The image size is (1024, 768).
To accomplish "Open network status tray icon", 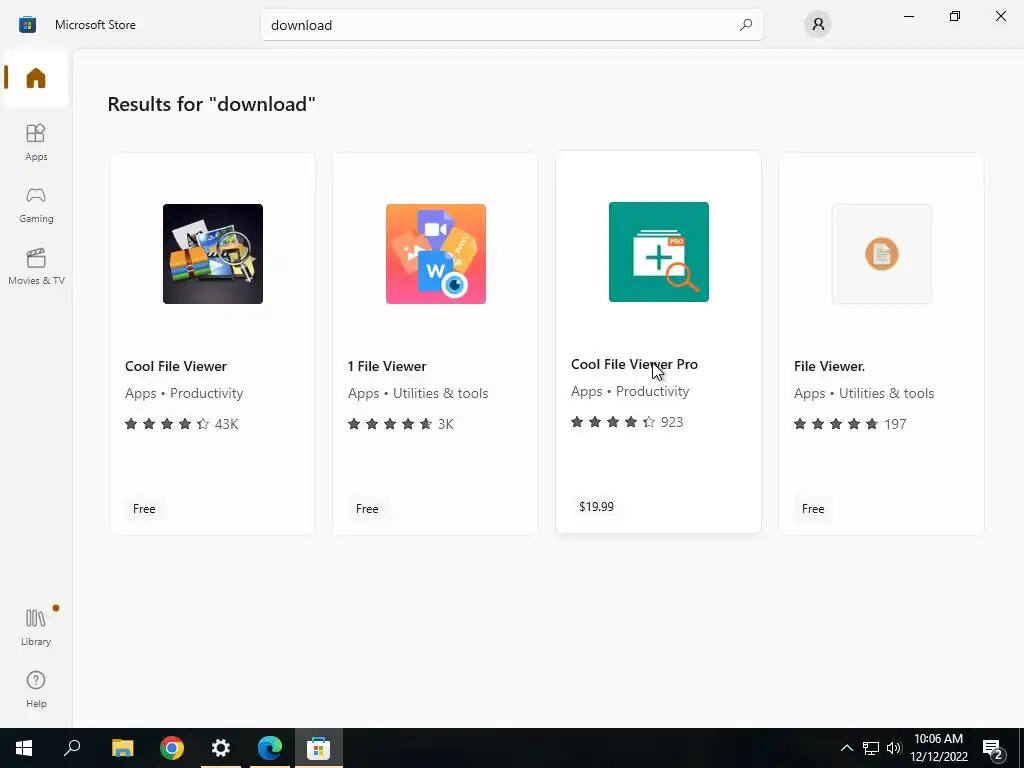I will [871, 748].
